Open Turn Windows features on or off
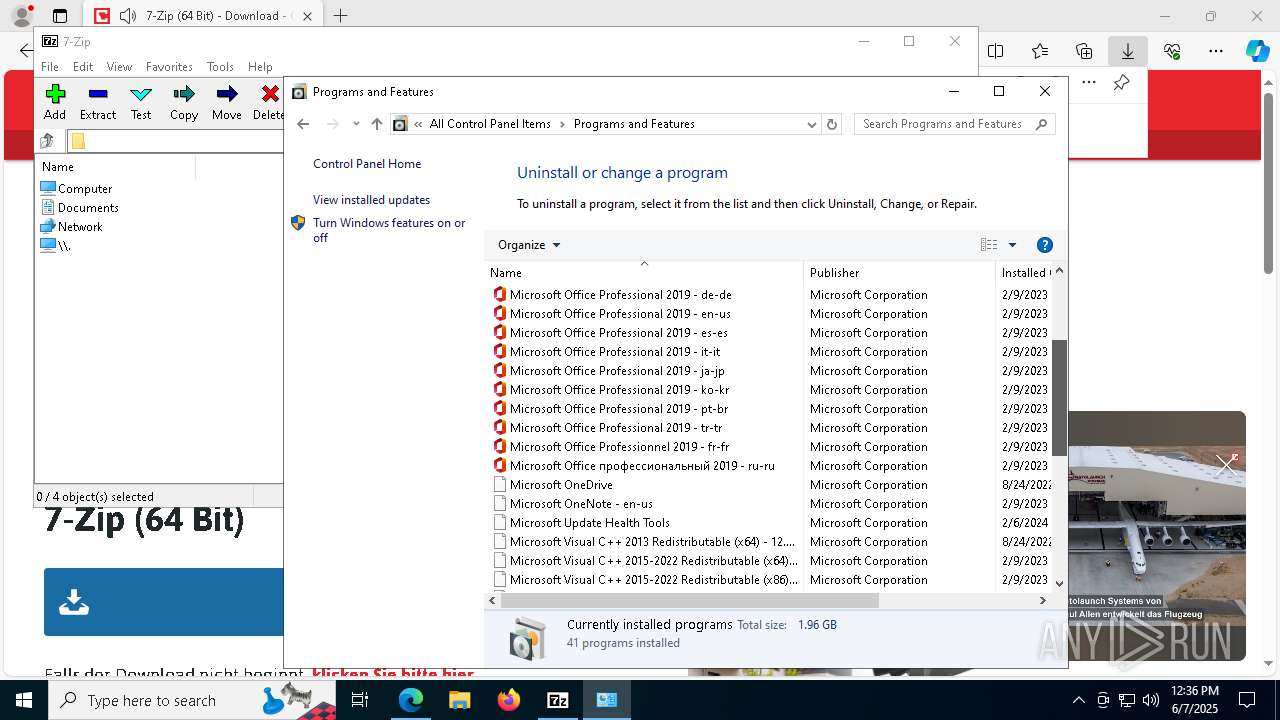This screenshot has width=1280, height=720. [389, 230]
